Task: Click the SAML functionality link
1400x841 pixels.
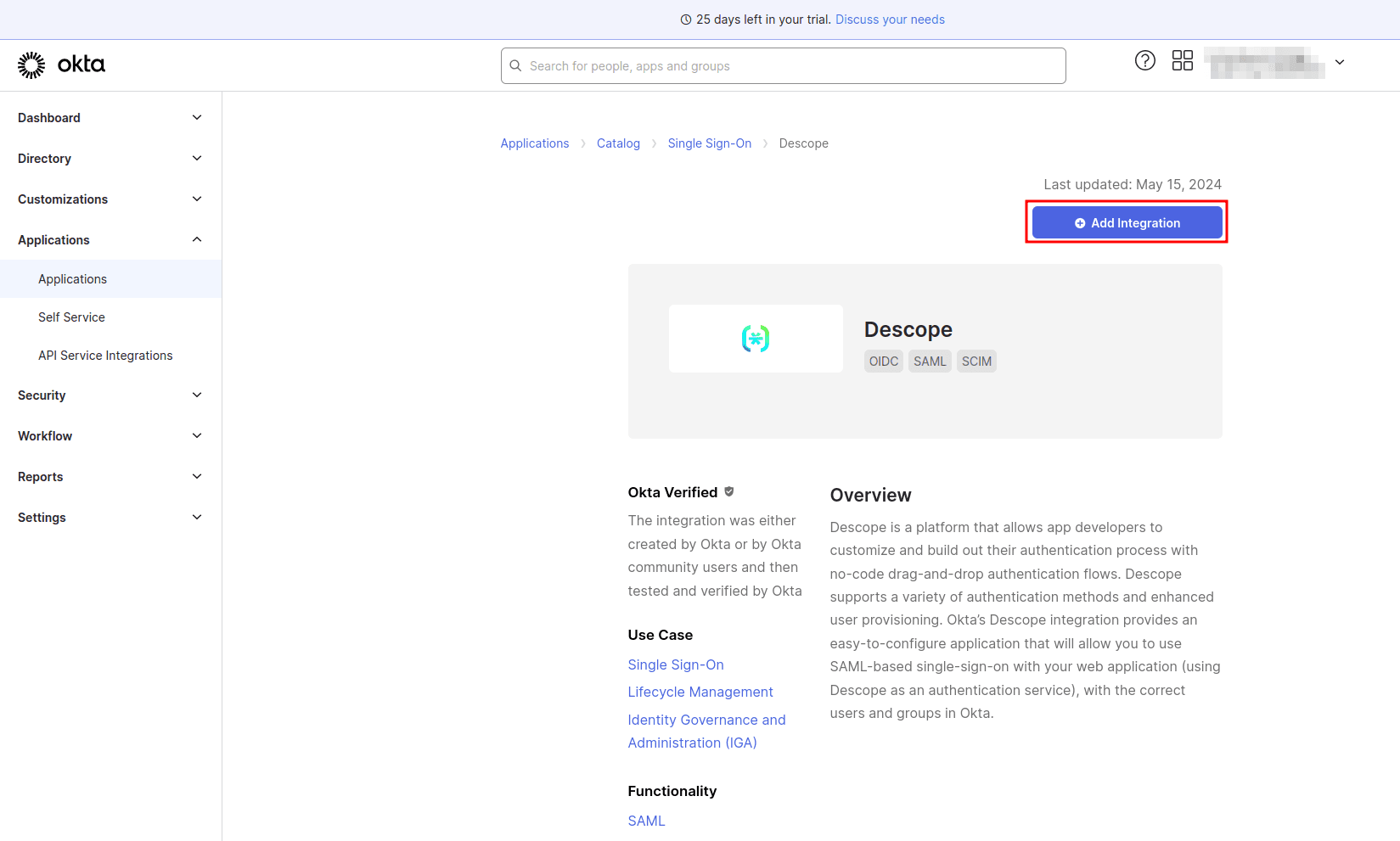Action: click(646, 820)
